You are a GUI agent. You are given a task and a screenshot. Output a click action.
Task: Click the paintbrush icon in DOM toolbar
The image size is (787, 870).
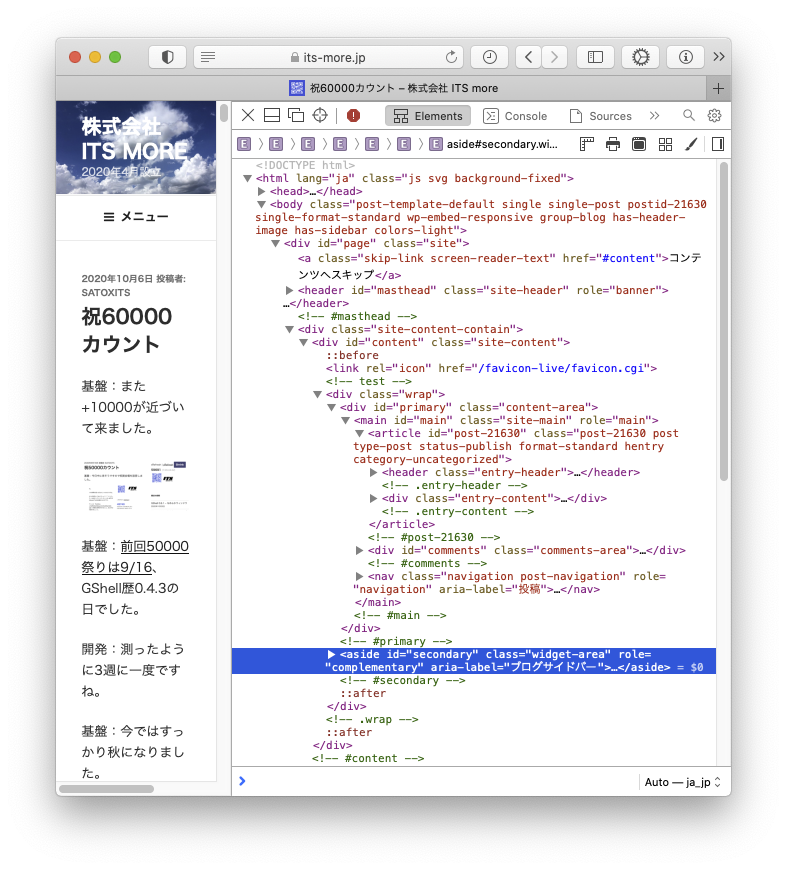coord(691,145)
